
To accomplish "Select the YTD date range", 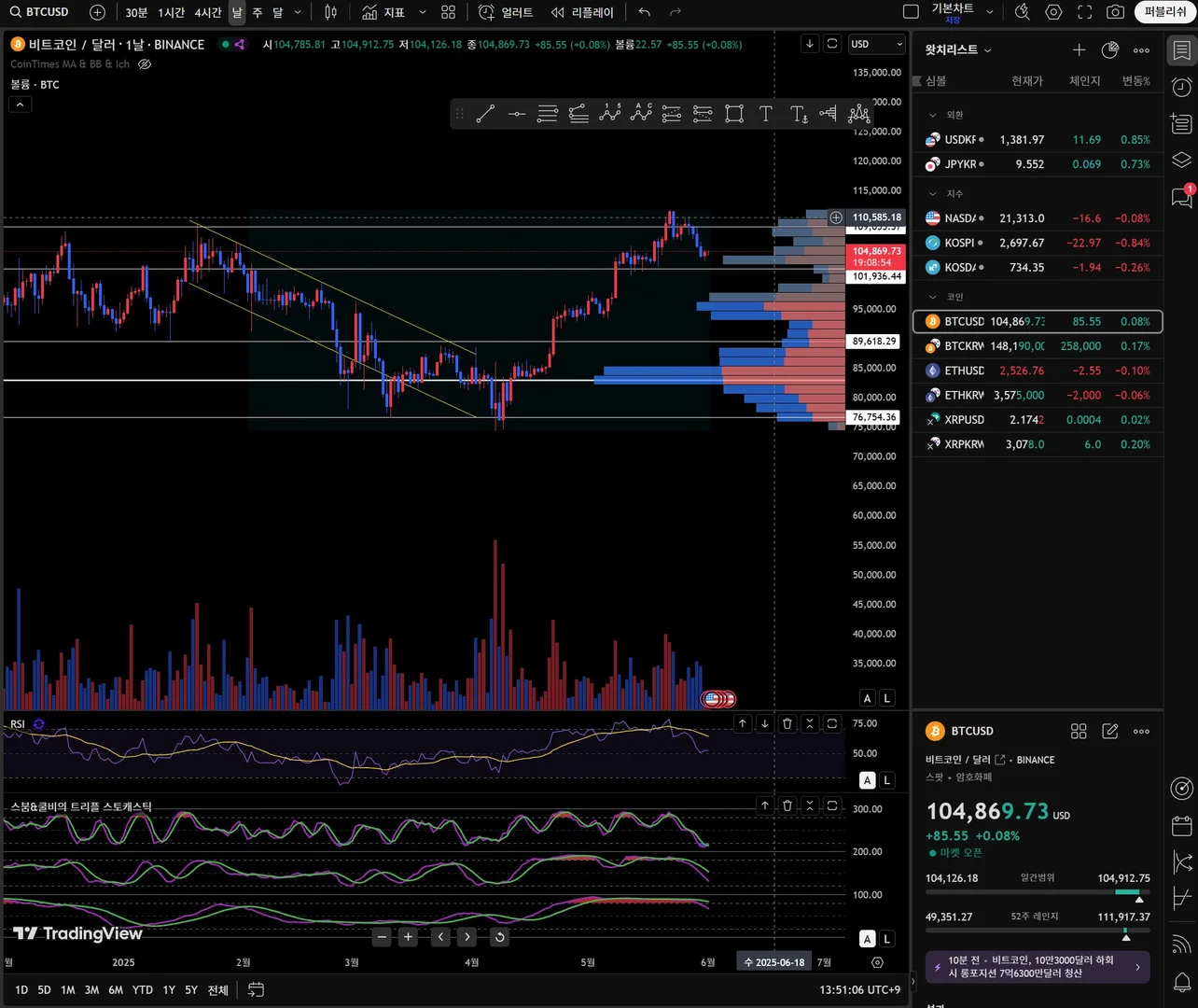I will [143, 989].
